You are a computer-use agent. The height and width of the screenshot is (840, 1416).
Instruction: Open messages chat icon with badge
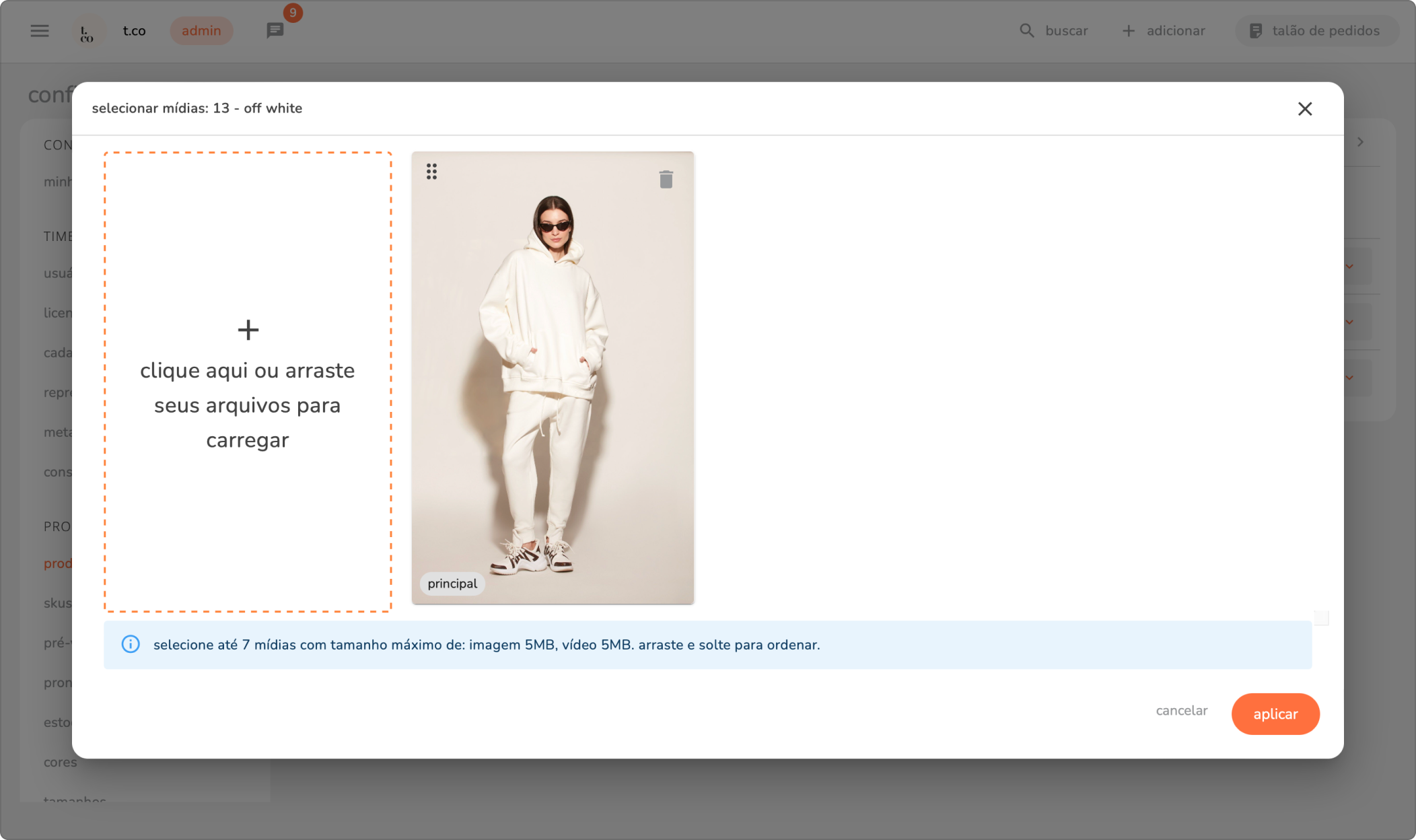pos(275,30)
